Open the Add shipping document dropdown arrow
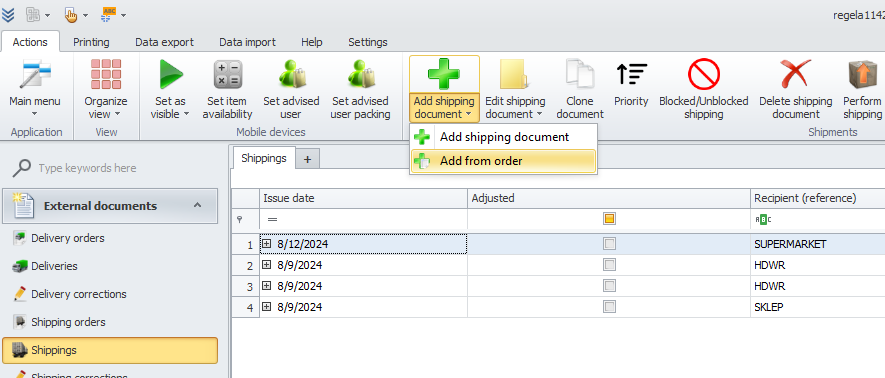Screen dimensions: 885x378 469,115
